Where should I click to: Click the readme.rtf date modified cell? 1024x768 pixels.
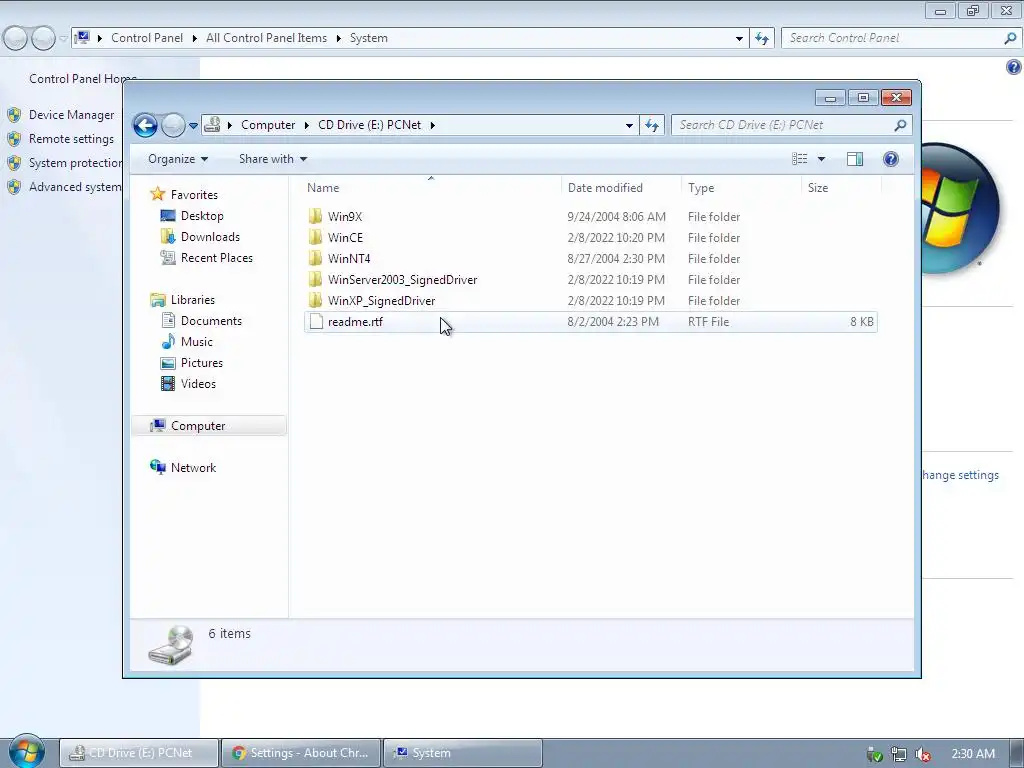[x=613, y=321]
